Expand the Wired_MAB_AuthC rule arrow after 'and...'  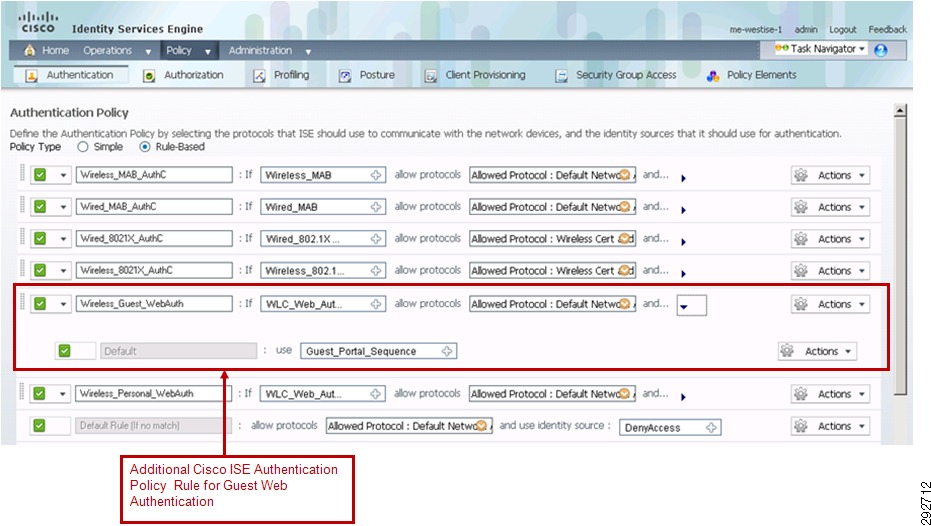click(683, 210)
